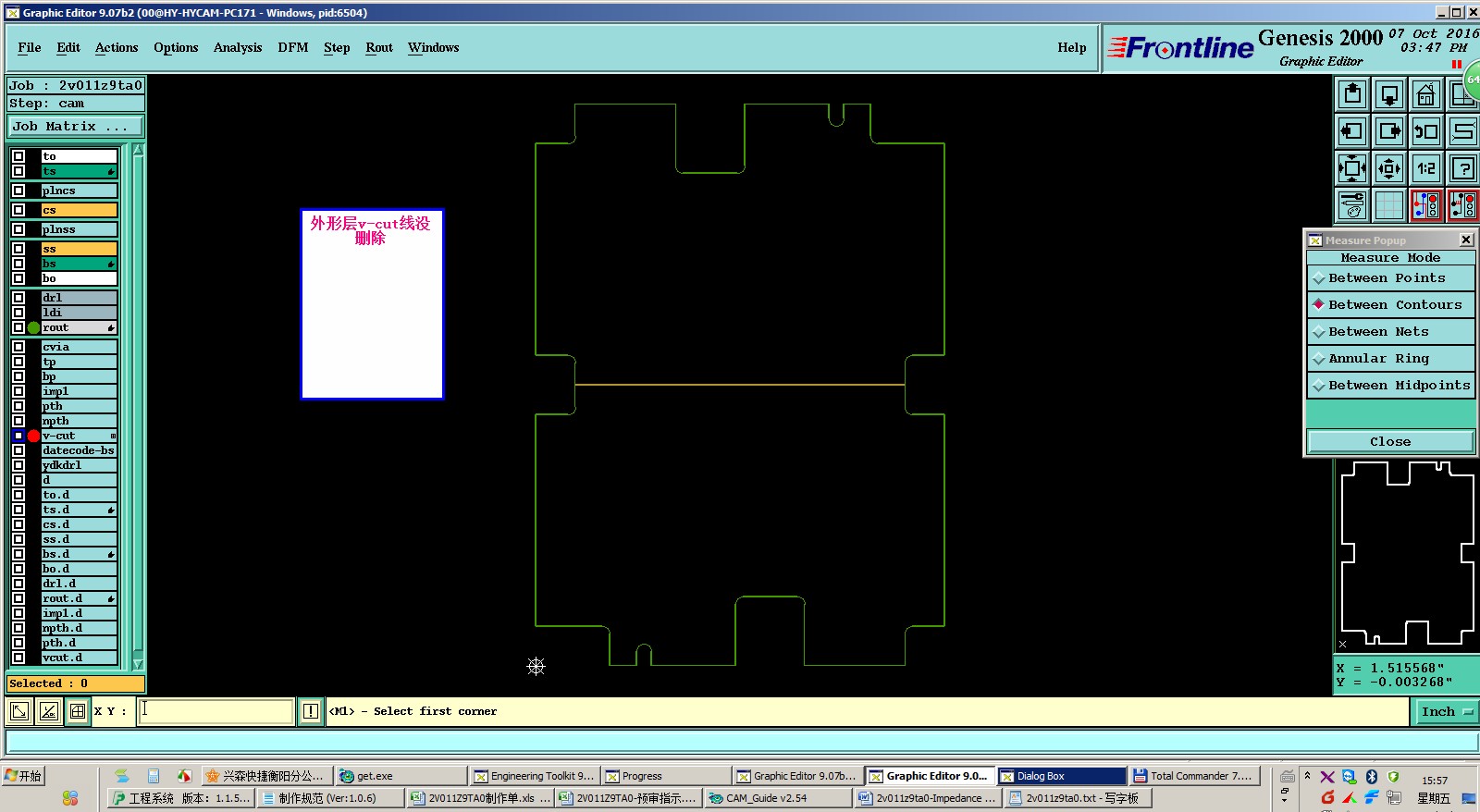Click the XY coordinate input field

point(216,711)
